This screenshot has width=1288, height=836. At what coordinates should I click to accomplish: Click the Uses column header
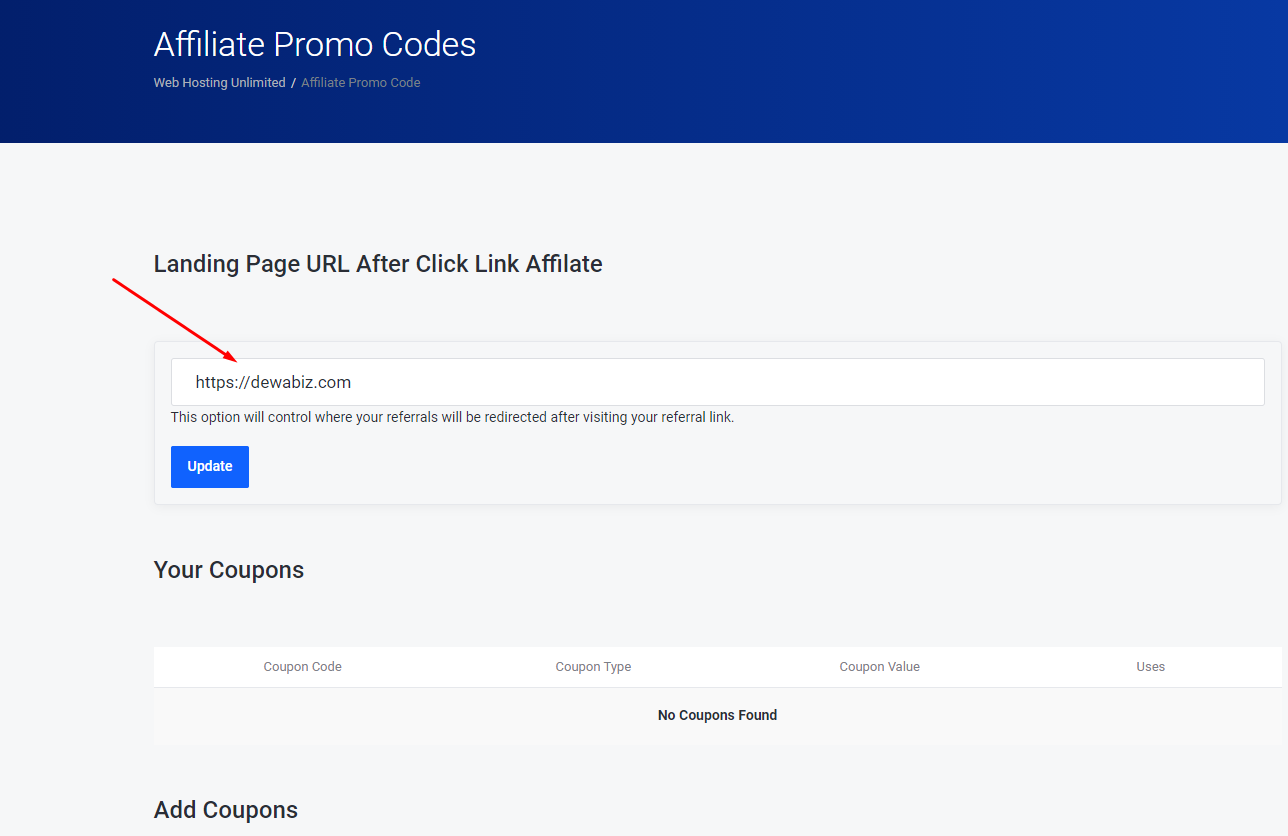1150,667
